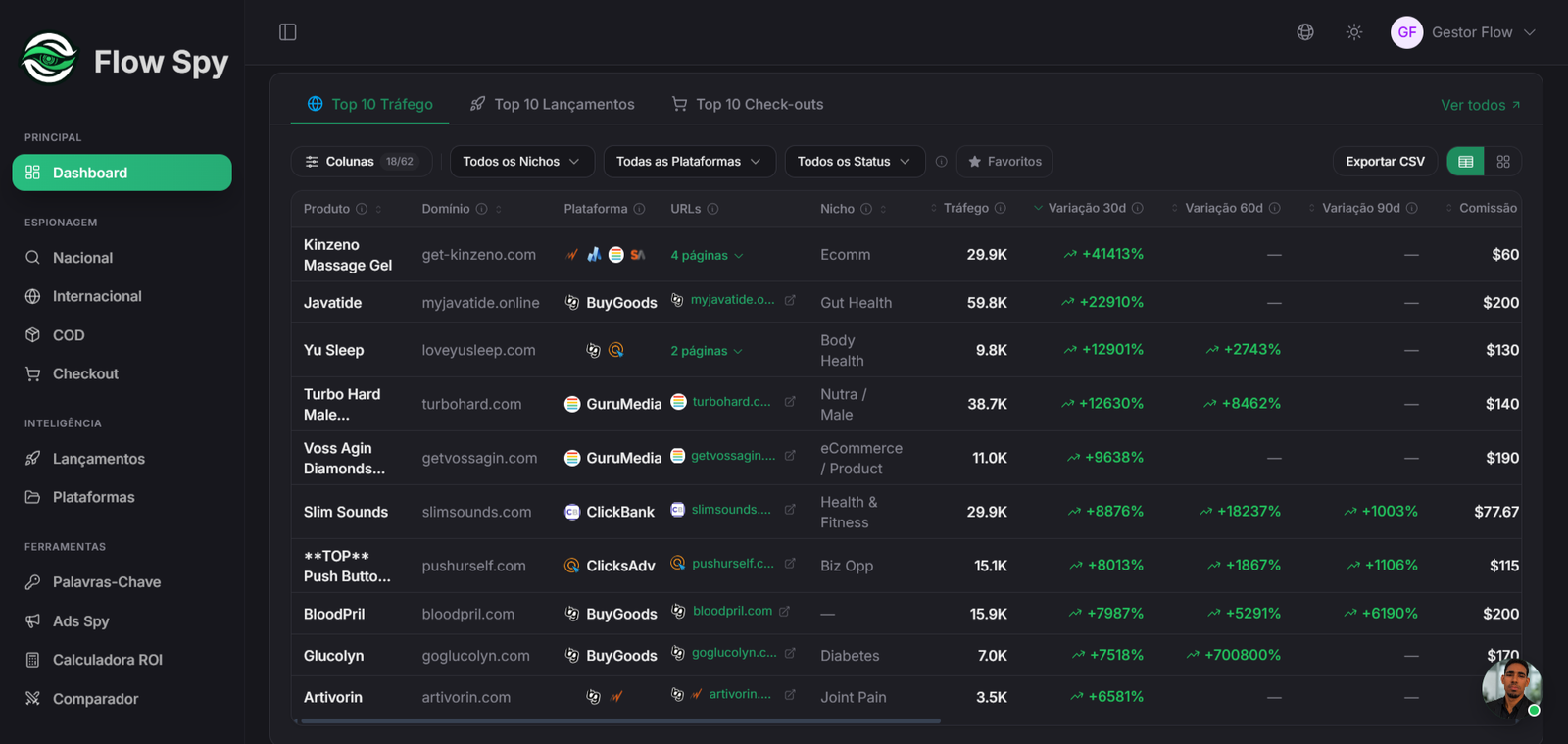Sort by Variação 30d column

point(1038,209)
